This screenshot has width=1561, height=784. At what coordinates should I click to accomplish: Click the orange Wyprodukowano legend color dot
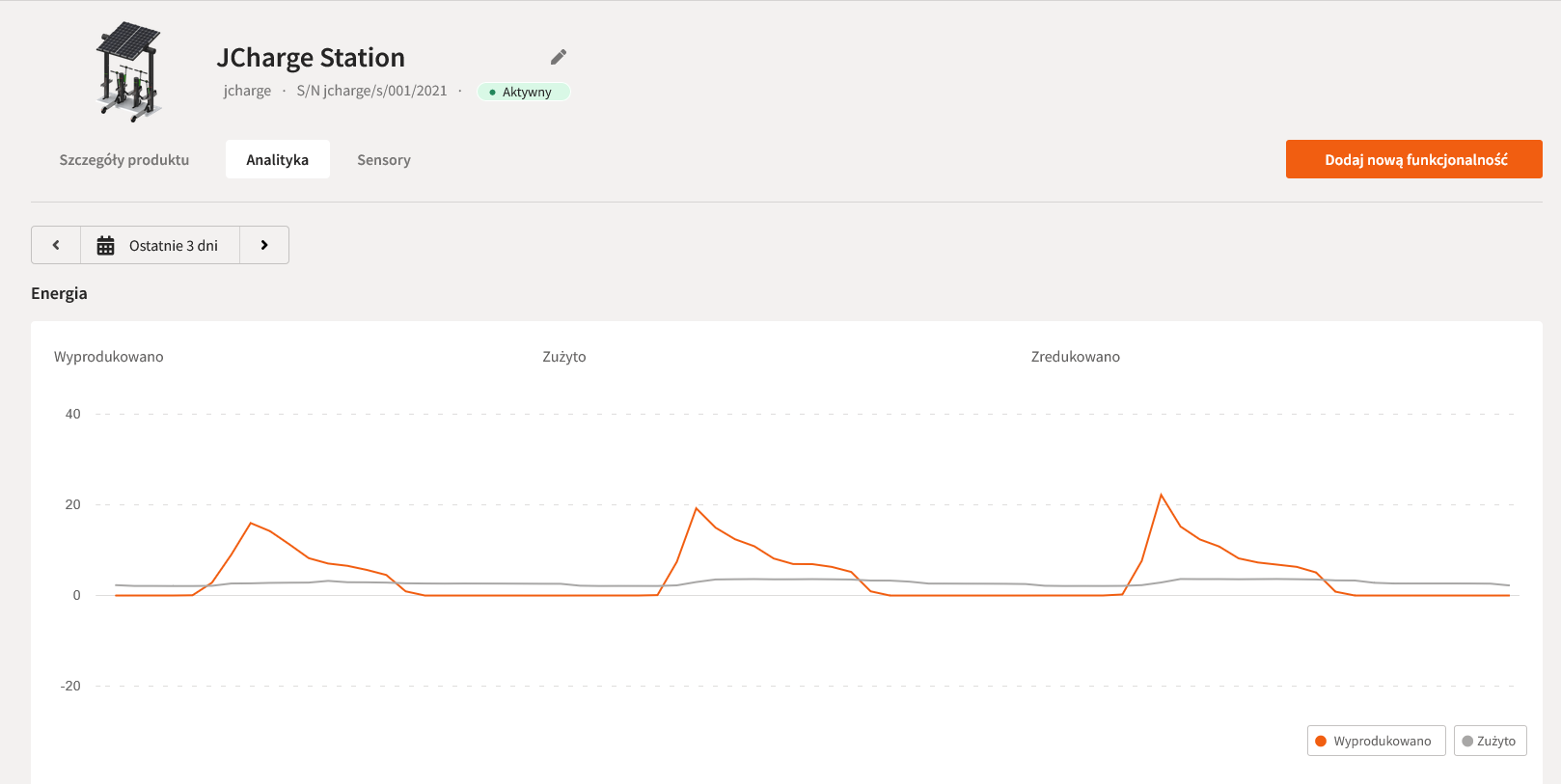(1321, 741)
